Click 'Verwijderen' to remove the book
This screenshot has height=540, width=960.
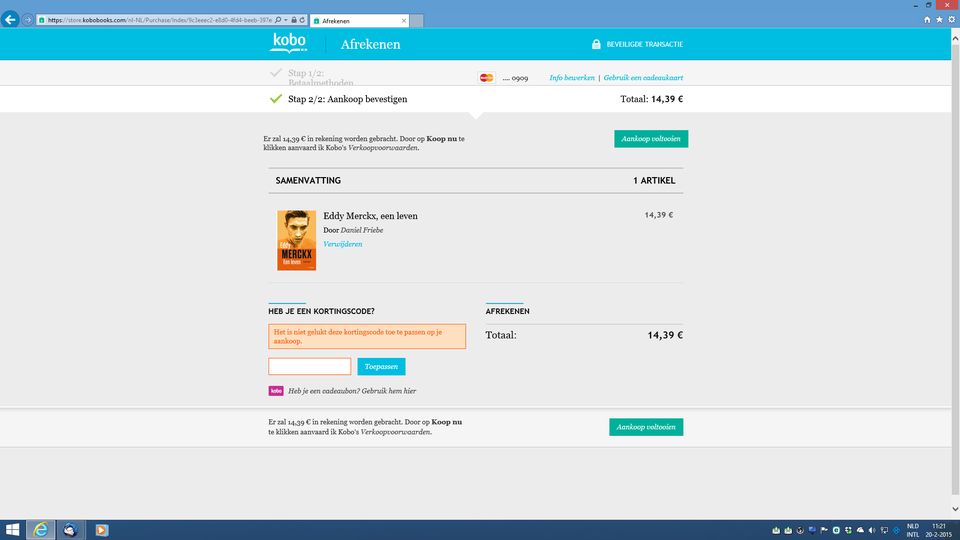[343, 244]
